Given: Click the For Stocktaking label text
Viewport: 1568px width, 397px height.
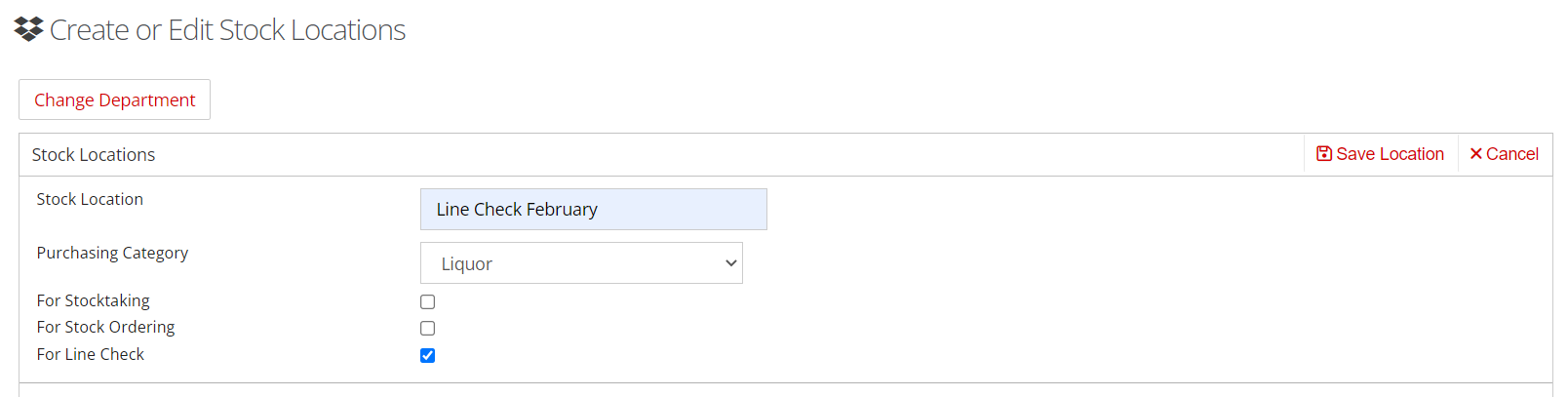Looking at the screenshot, I should pos(94,300).
